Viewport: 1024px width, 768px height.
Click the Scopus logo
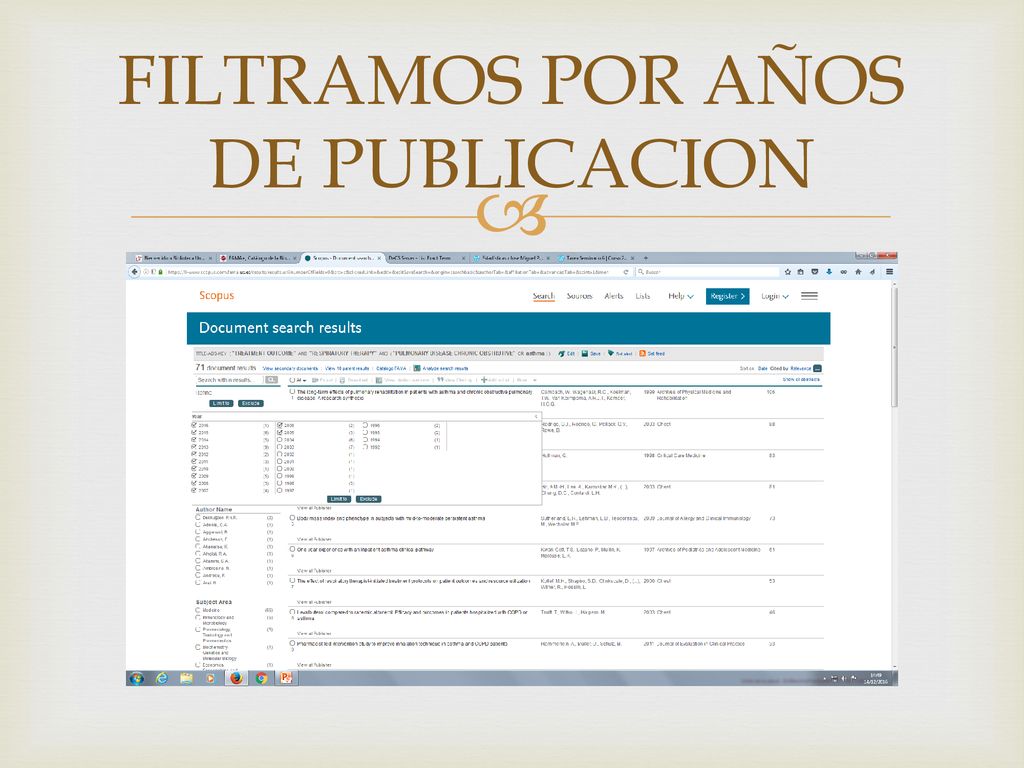click(x=216, y=295)
